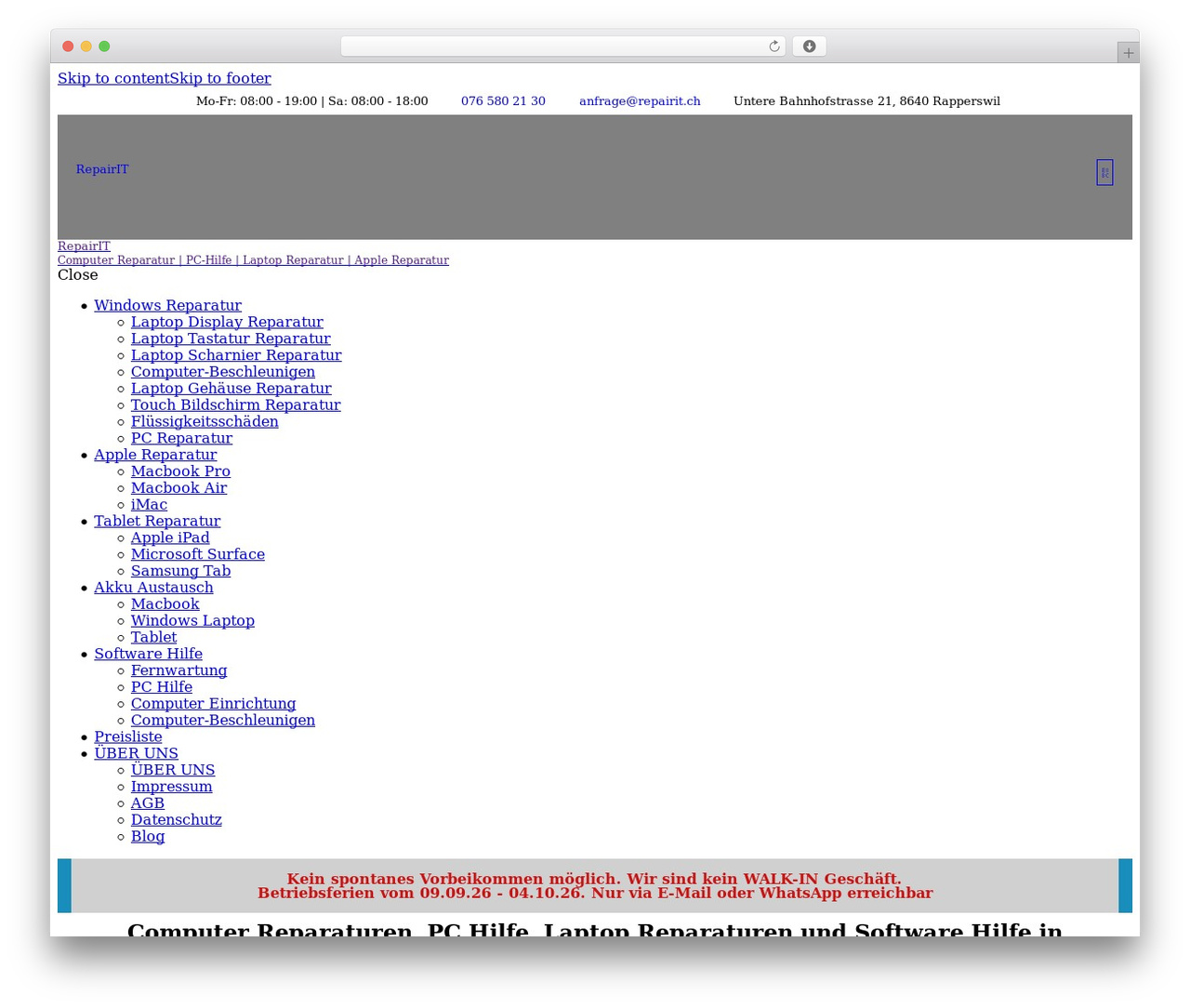Open PC Hilfe link
The width and height of the screenshot is (1190, 1008).
click(162, 687)
